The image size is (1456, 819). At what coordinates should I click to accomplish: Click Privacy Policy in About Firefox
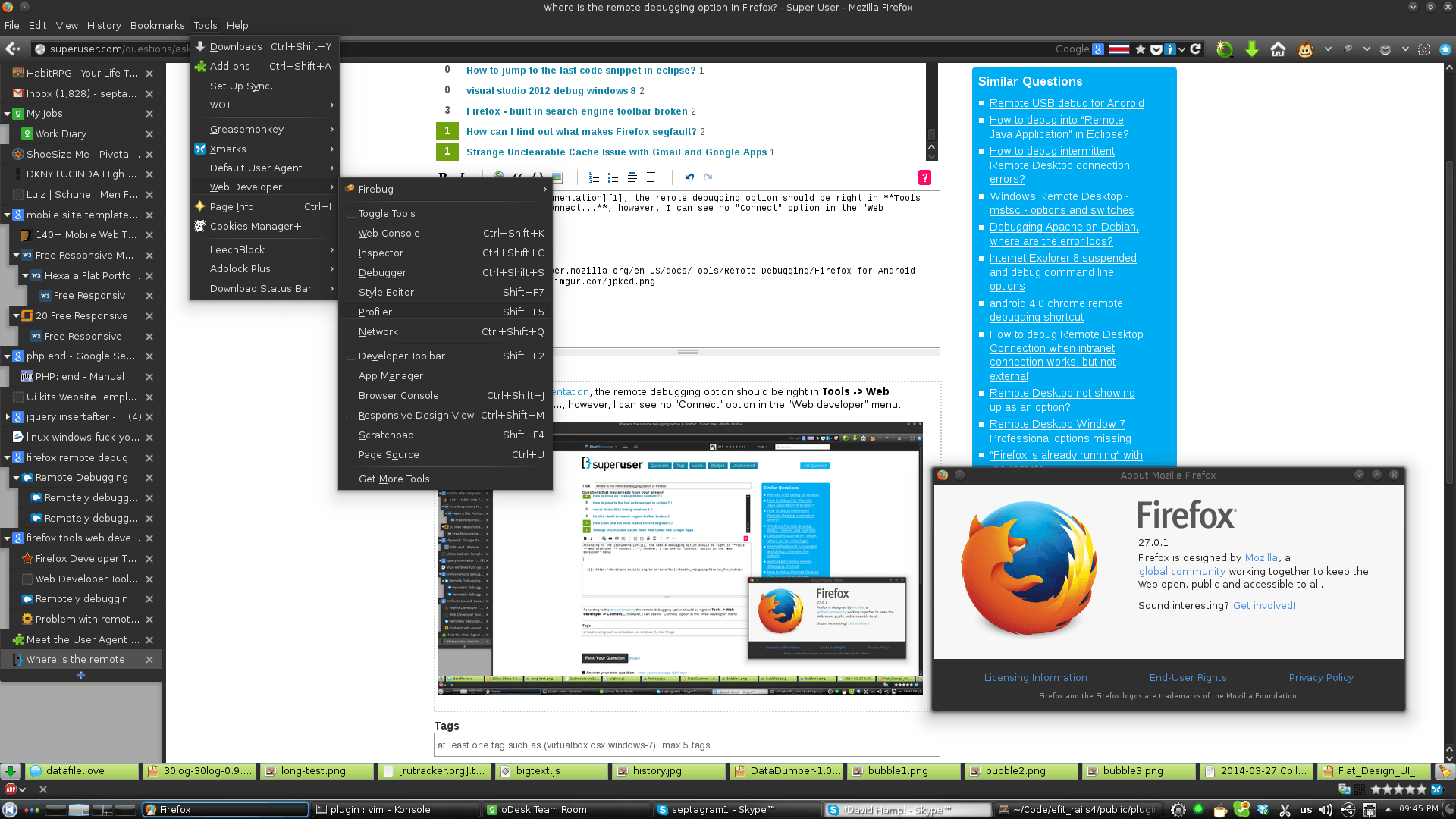(1321, 678)
